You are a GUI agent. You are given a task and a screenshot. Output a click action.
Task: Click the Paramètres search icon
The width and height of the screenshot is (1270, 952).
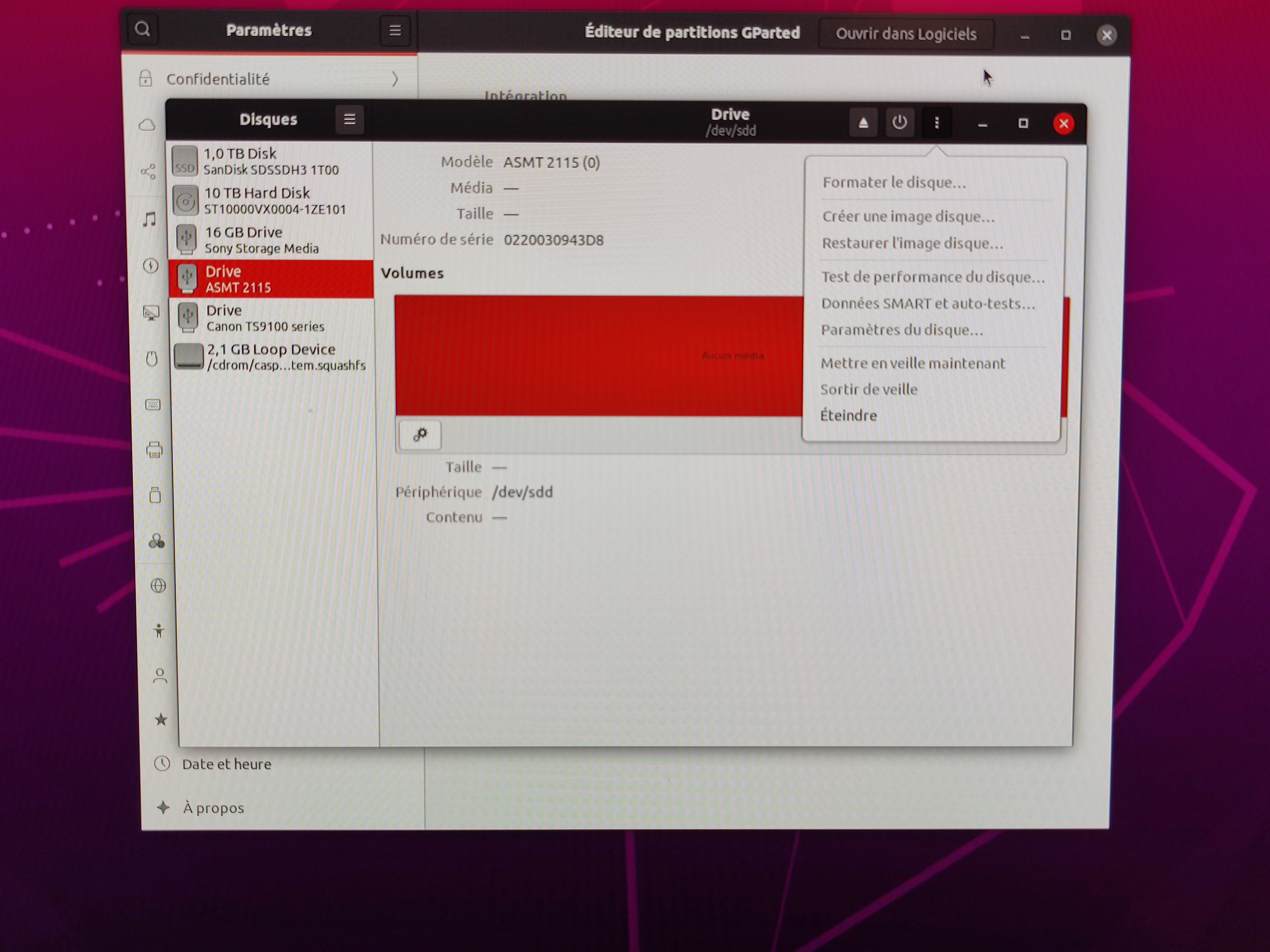142,29
